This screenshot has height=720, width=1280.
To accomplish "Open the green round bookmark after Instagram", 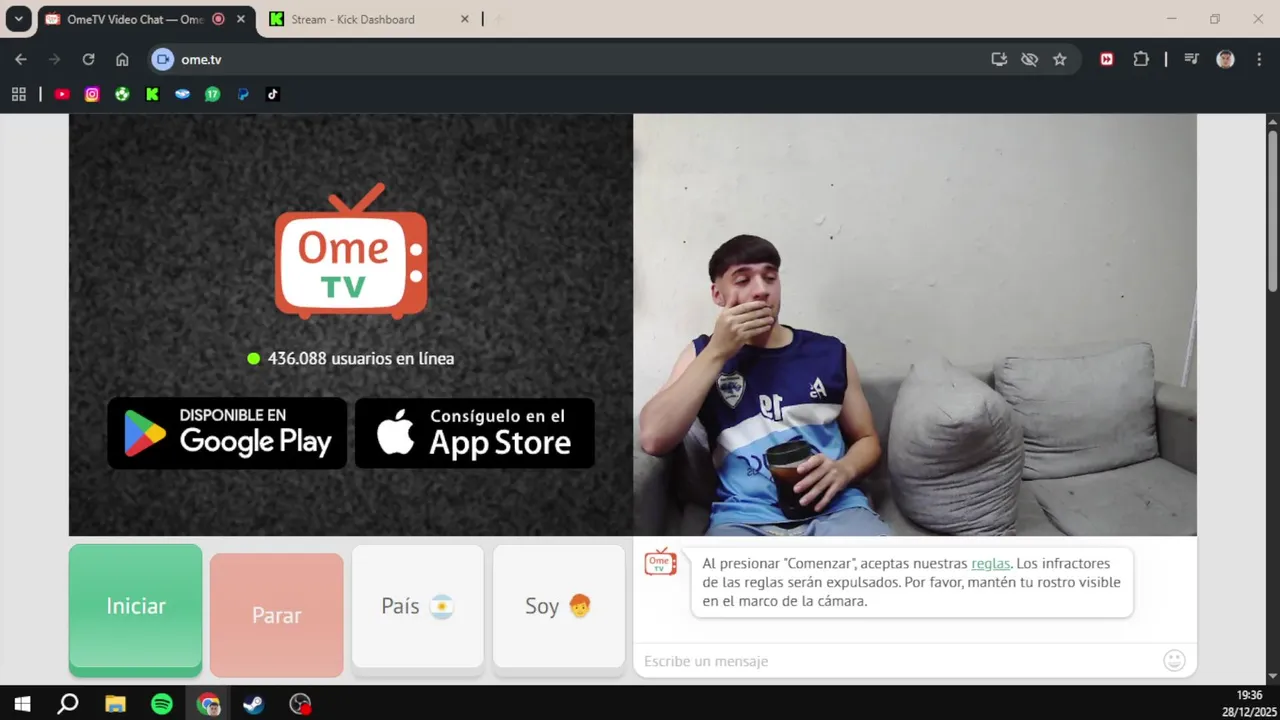I will pos(122,94).
